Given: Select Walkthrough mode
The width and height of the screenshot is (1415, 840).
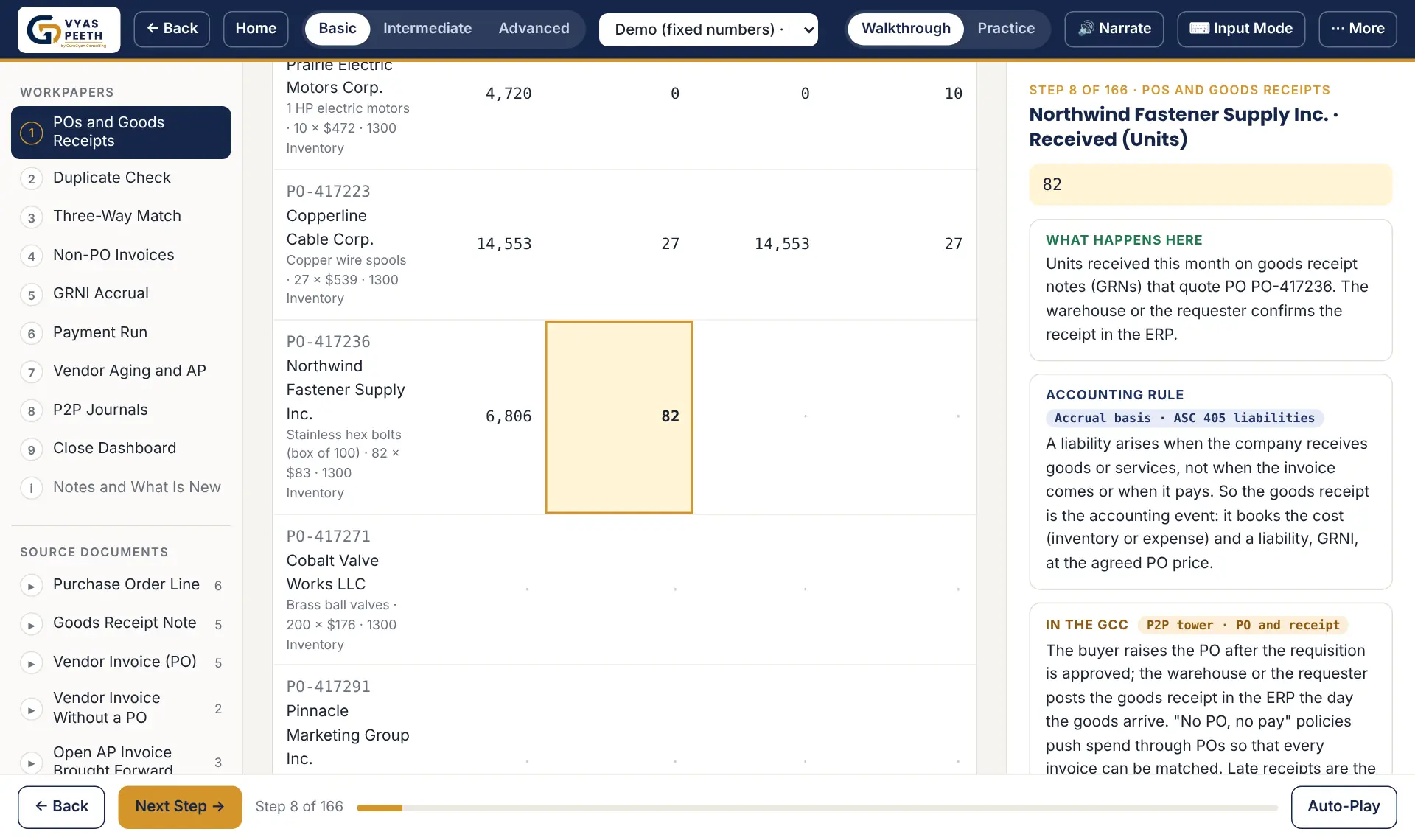Looking at the screenshot, I should tap(906, 29).
